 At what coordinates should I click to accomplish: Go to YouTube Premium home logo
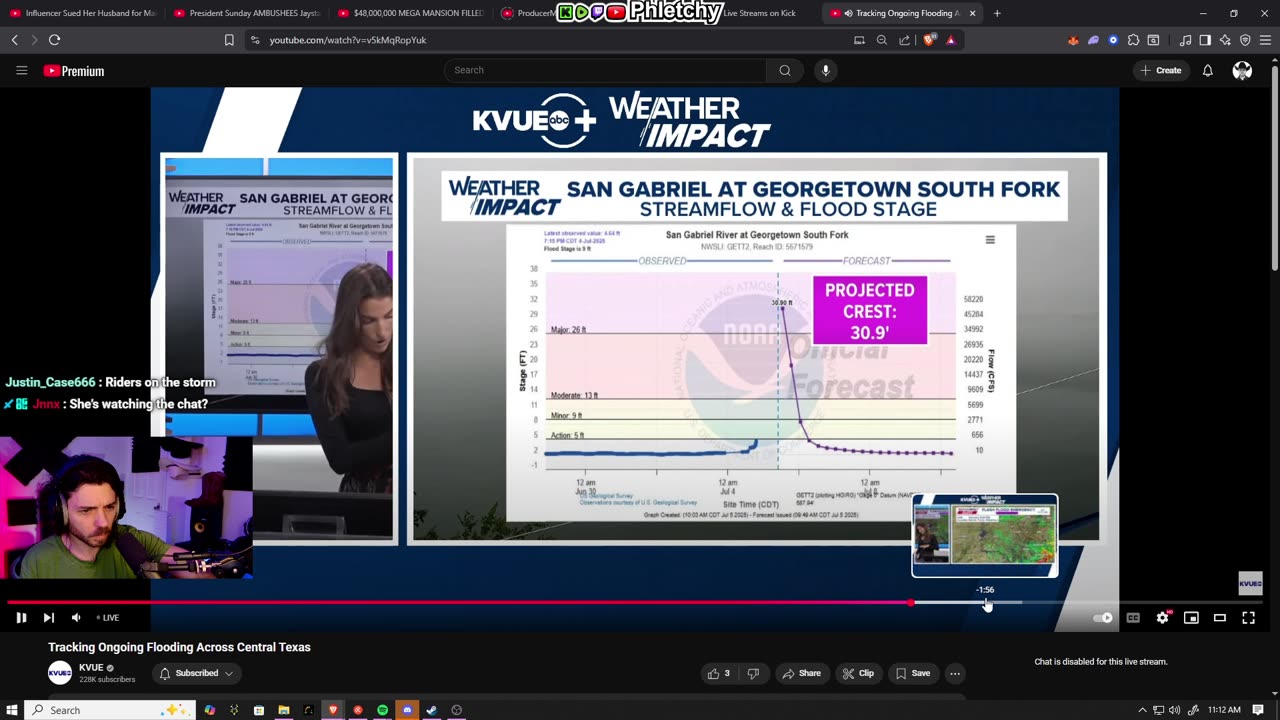pyautogui.click(x=73, y=71)
